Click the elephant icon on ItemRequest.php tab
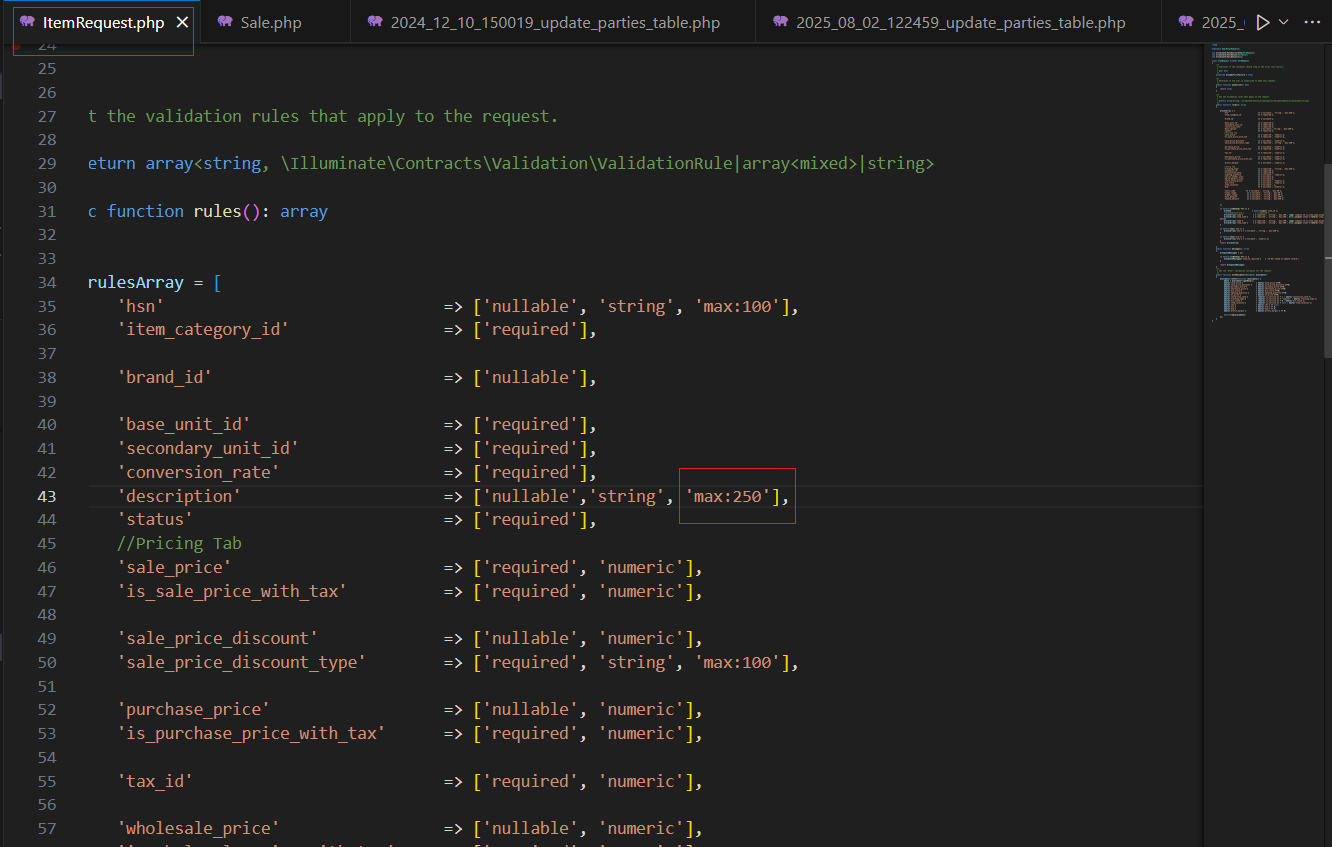Image resolution: width=1332 pixels, height=847 pixels. [x=27, y=22]
